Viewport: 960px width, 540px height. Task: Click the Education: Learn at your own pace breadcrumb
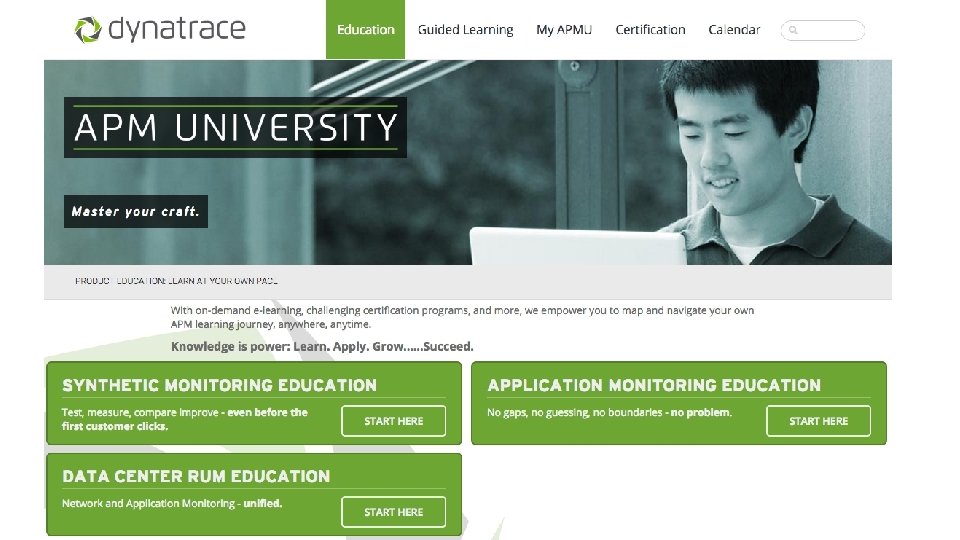click(x=197, y=281)
